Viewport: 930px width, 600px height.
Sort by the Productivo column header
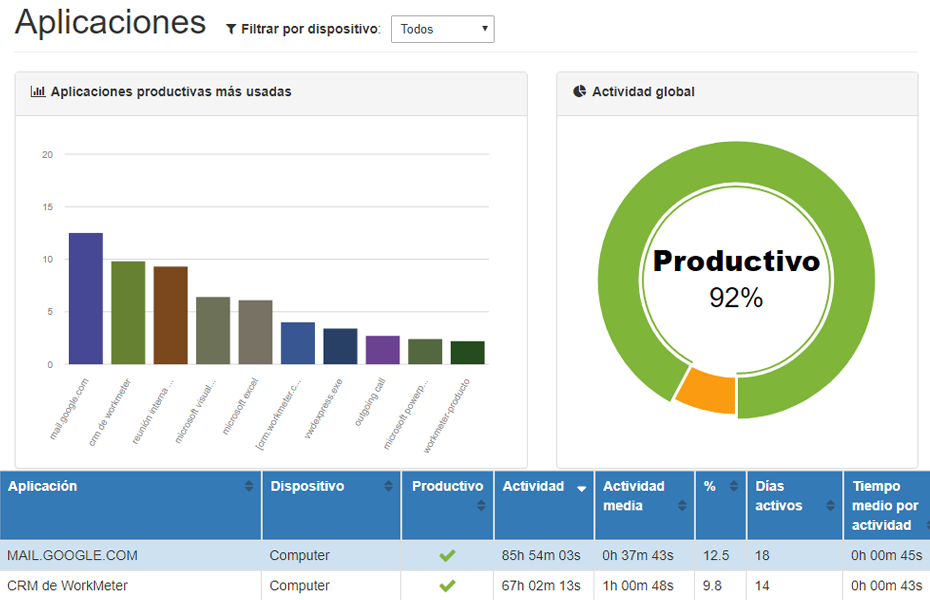[447, 487]
